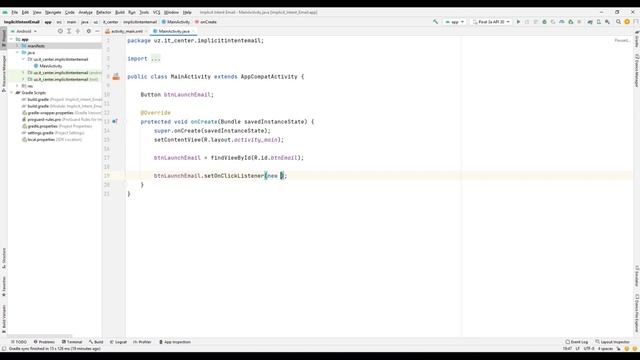This screenshot has height=360, width=640.
Task: Open the app run configuration dropdown
Action: (454, 22)
